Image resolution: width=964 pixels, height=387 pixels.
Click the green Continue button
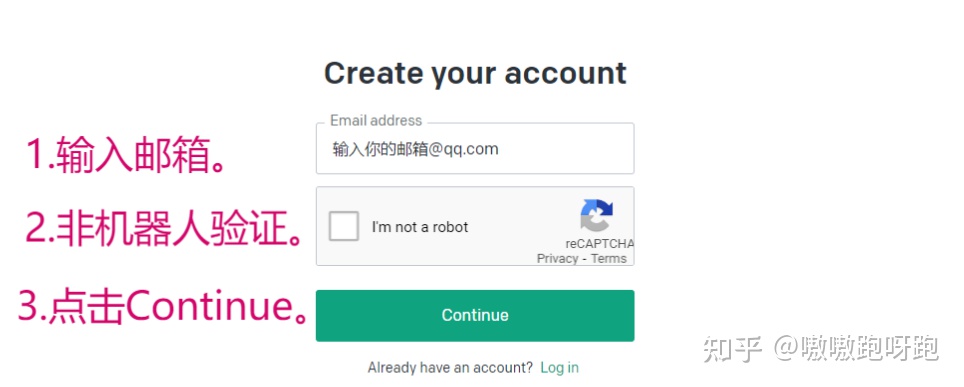click(x=475, y=316)
